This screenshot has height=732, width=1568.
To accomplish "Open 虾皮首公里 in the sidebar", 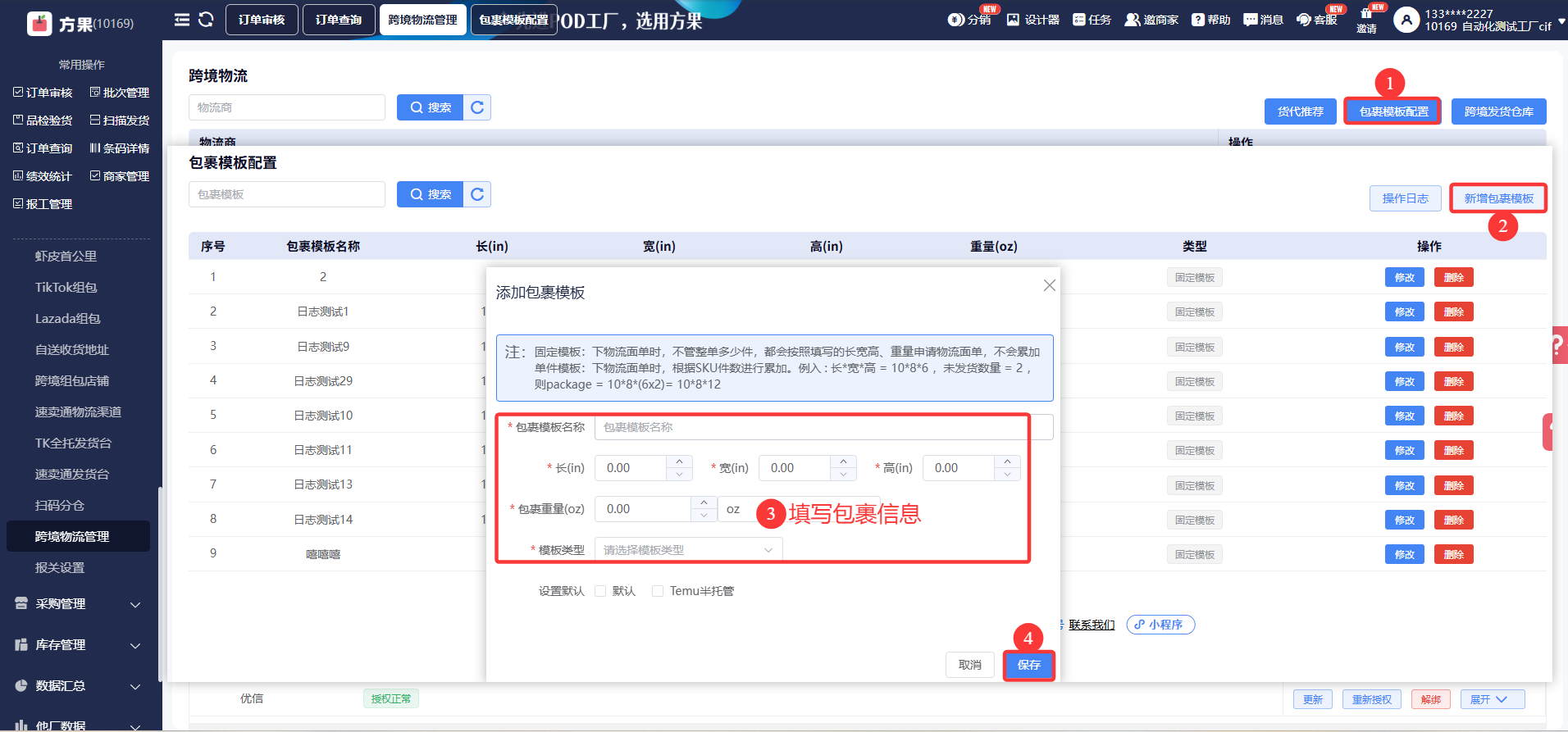I will [x=66, y=257].
